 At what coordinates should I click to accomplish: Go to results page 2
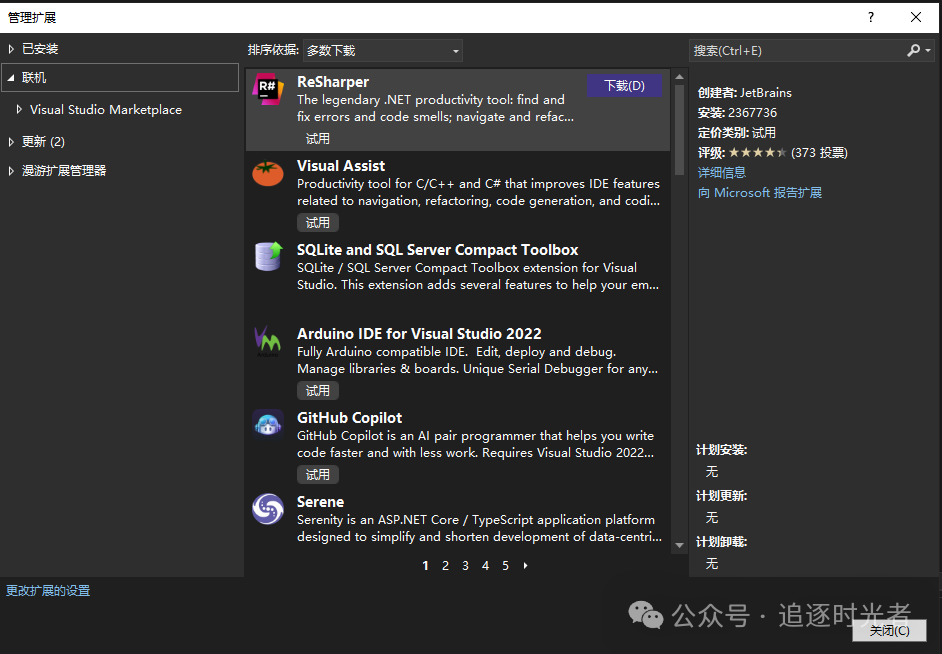445,566
